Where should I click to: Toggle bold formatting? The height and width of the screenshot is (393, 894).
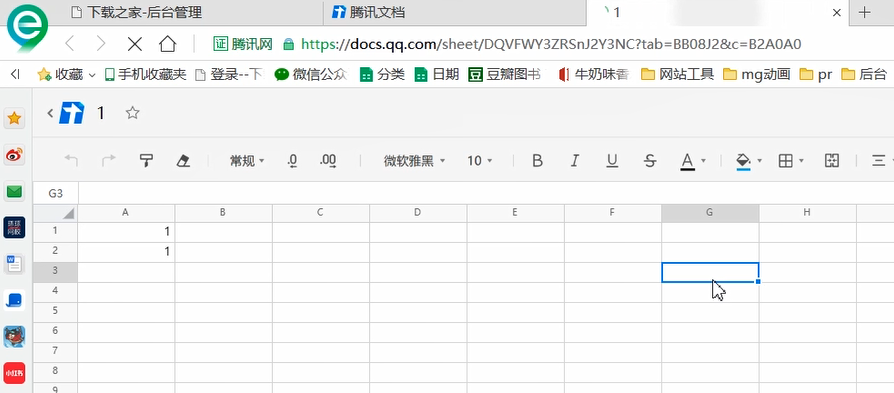tap(537, 161)
